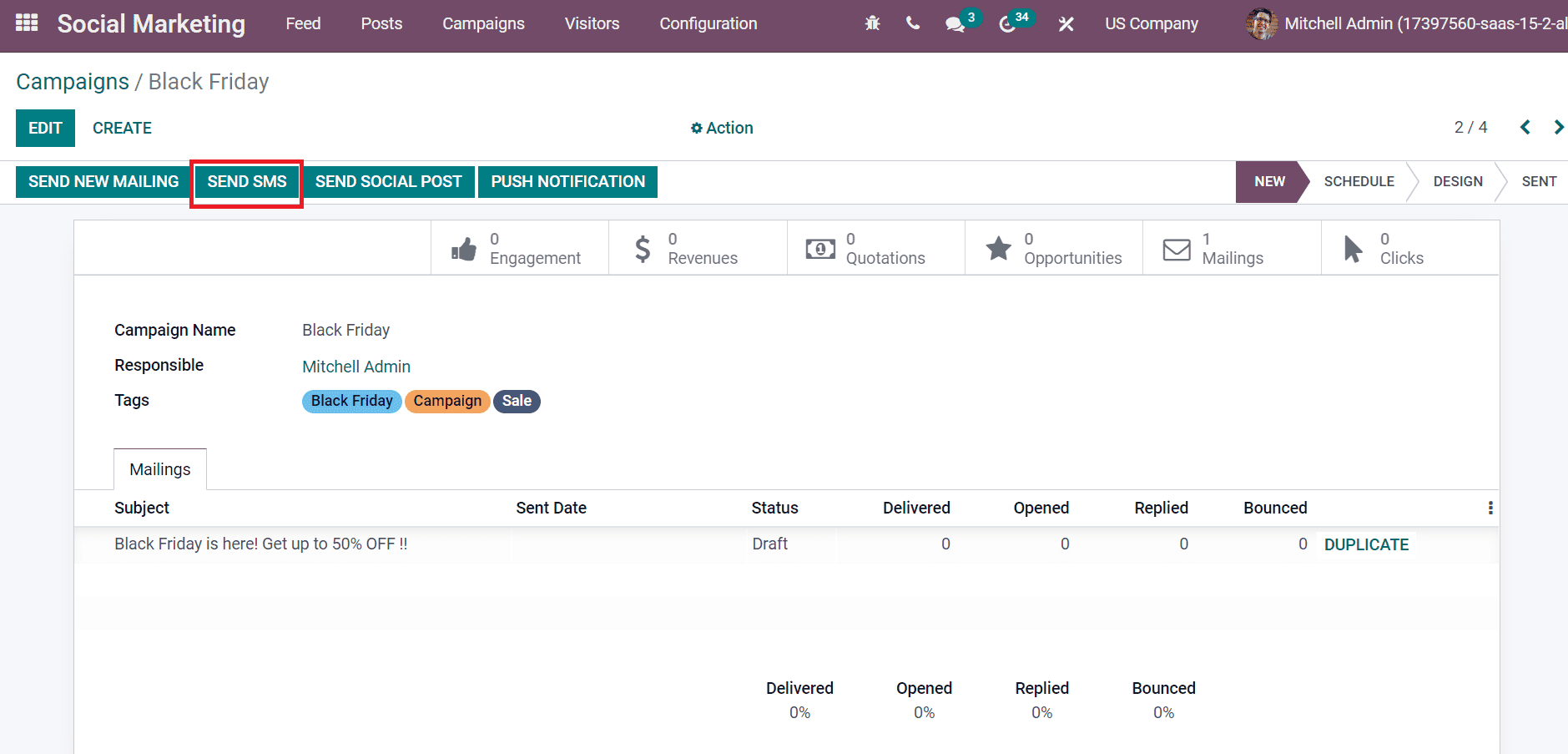Viewport: 1568px width, 754px height.
Task: Click the Draft status cell
Action: pos(769,544)
